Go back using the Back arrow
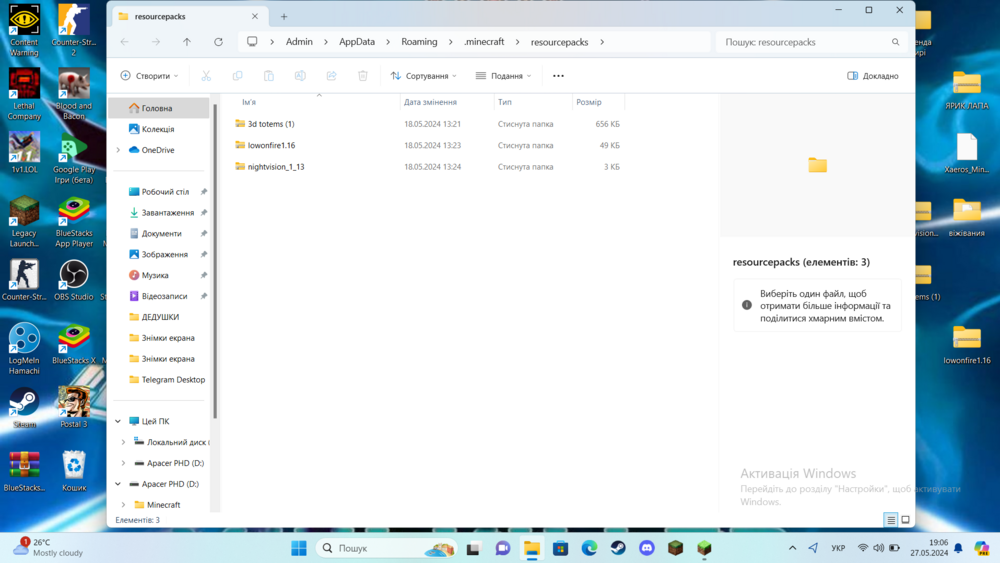The image size is (1000, 563). coord(124,42)
